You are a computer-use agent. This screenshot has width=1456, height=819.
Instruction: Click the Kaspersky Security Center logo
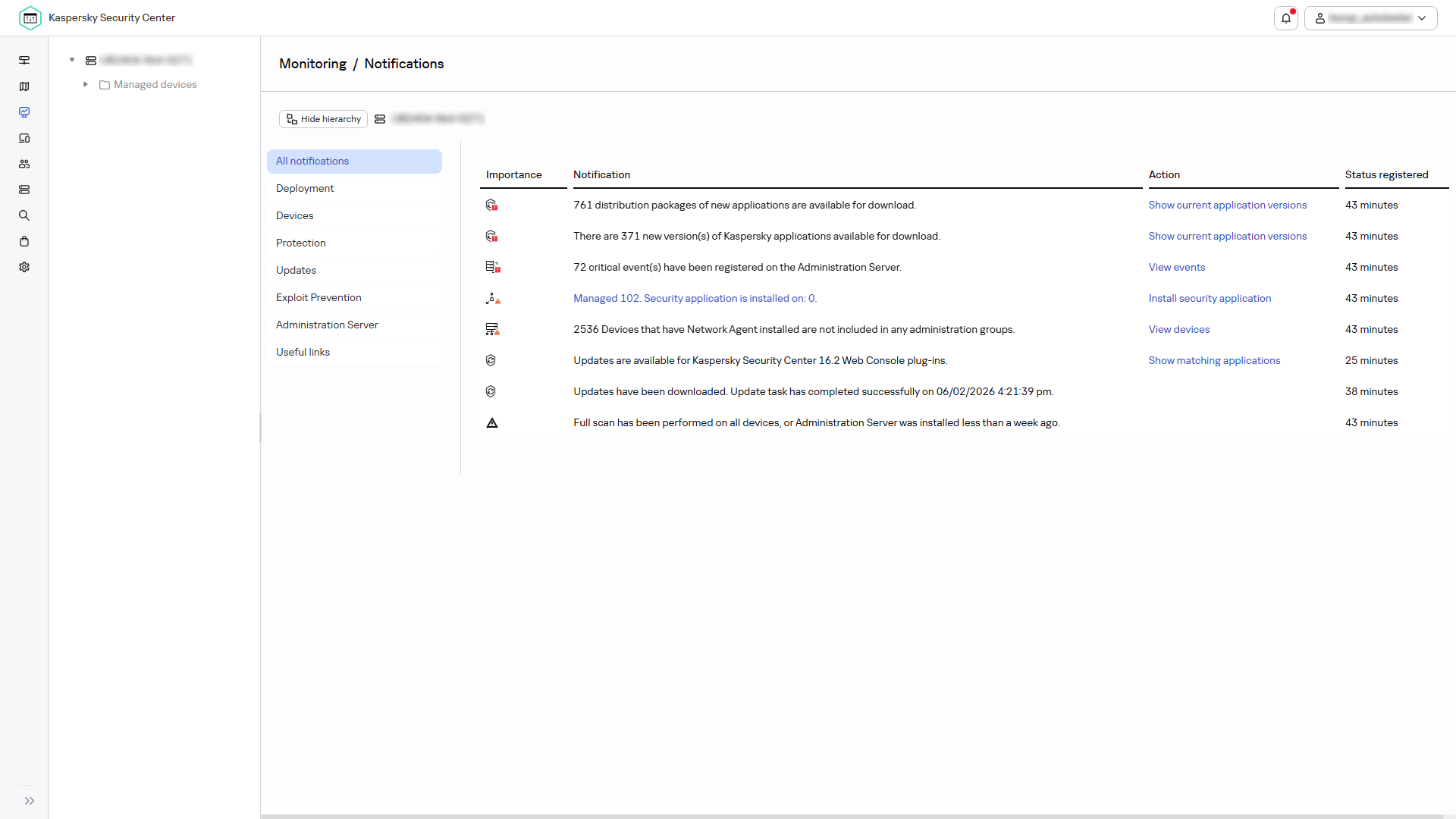click(x=30, y=17)
